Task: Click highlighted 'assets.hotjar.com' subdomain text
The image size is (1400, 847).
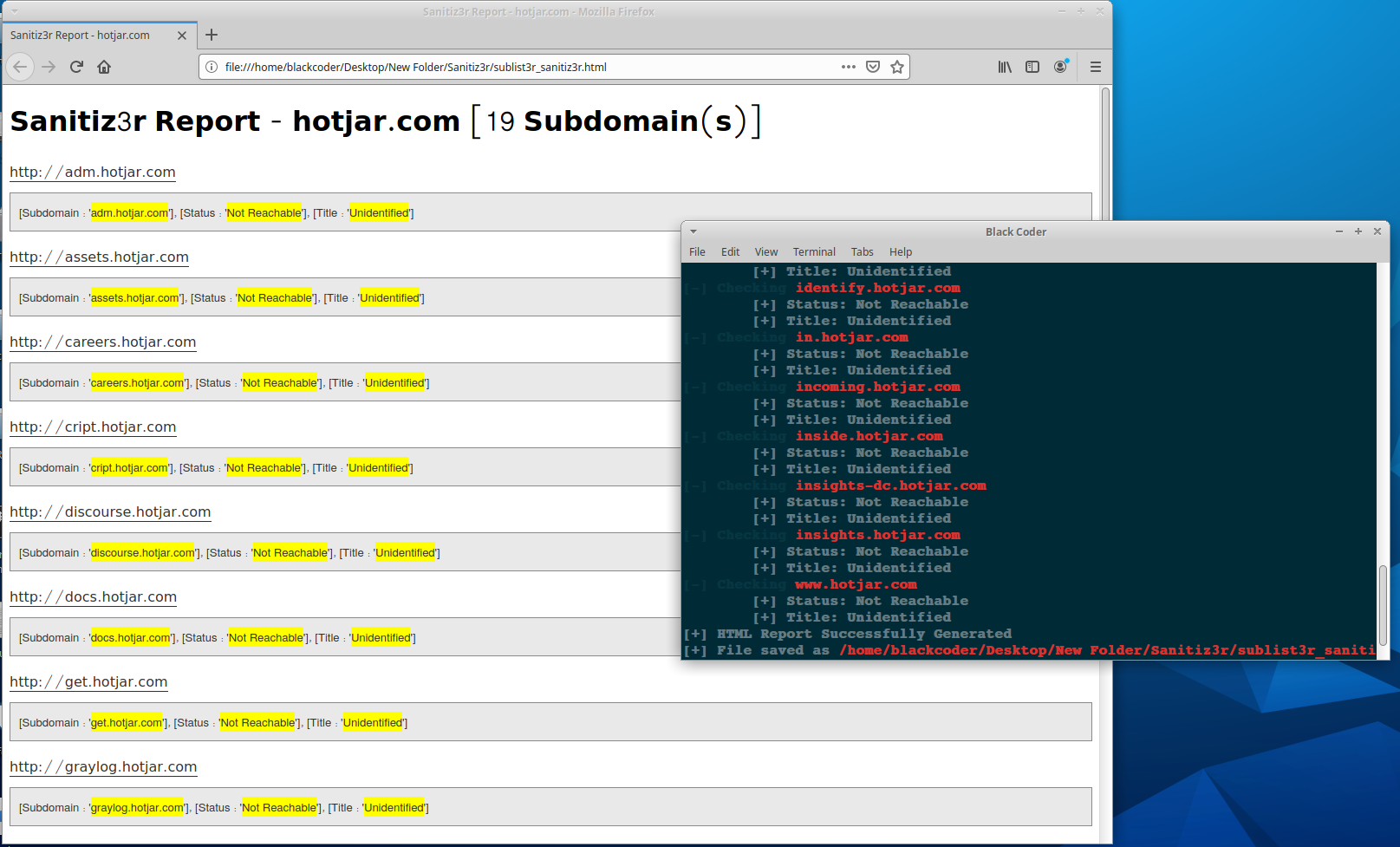Action: (134, 297)
